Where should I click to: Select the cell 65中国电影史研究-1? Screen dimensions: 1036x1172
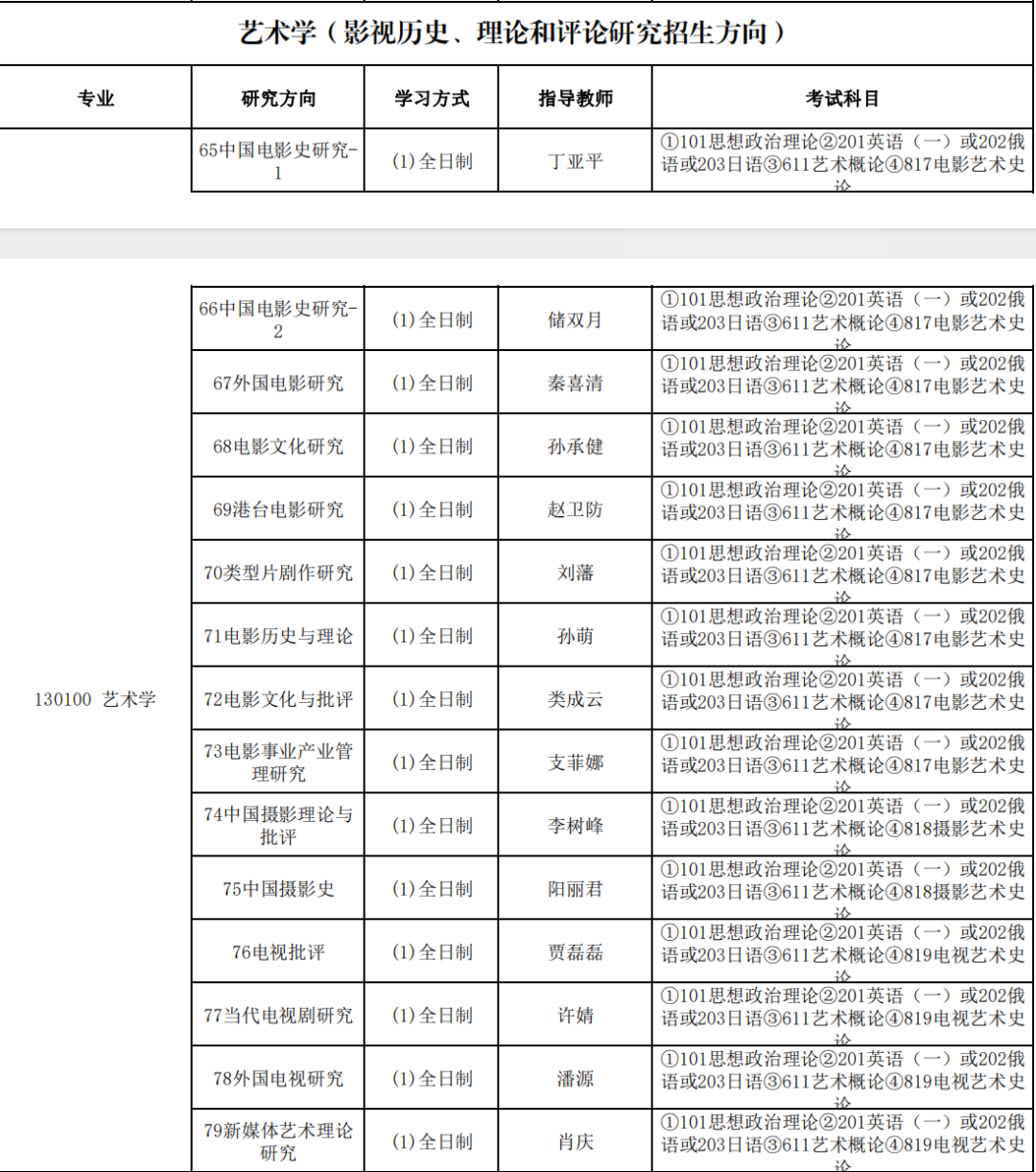click(x=278, y=161)
